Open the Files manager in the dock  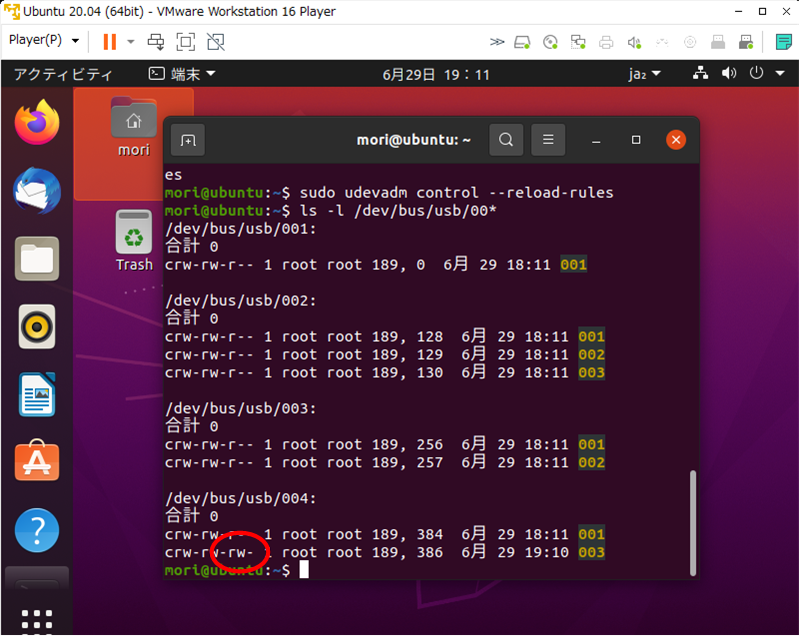click(37, 259)
